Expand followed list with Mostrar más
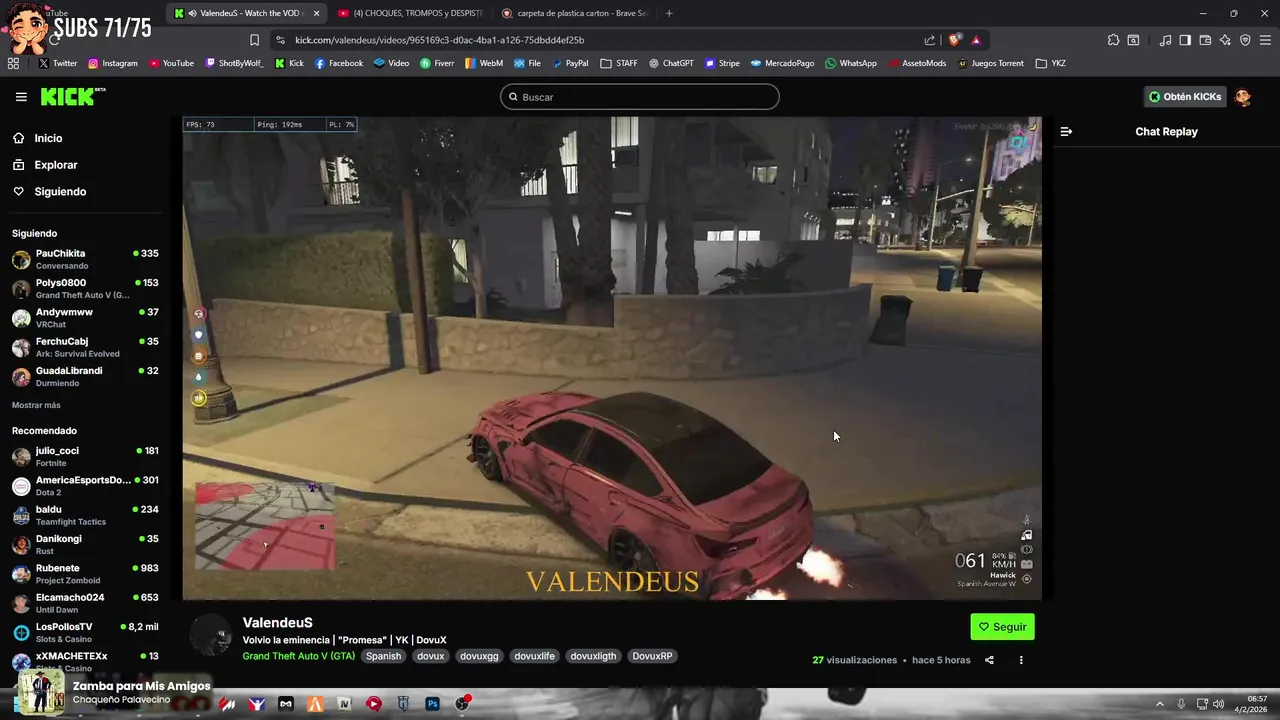 (36, 405)
